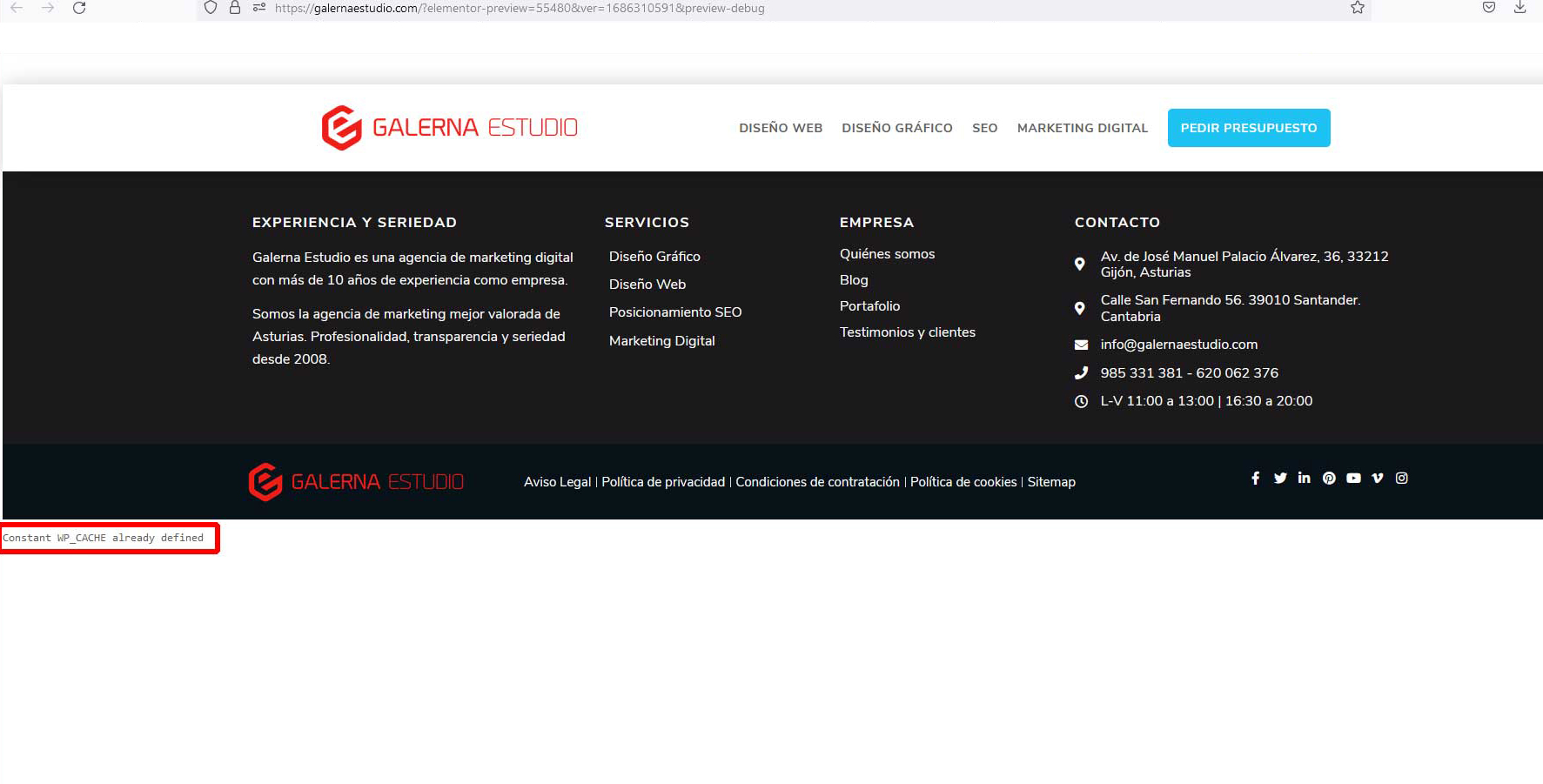The height and width of the screenshot is (784, 1543).
Task: Click the L-V 11:00 a 13:00 hours text
Action: coord(1206,401)
